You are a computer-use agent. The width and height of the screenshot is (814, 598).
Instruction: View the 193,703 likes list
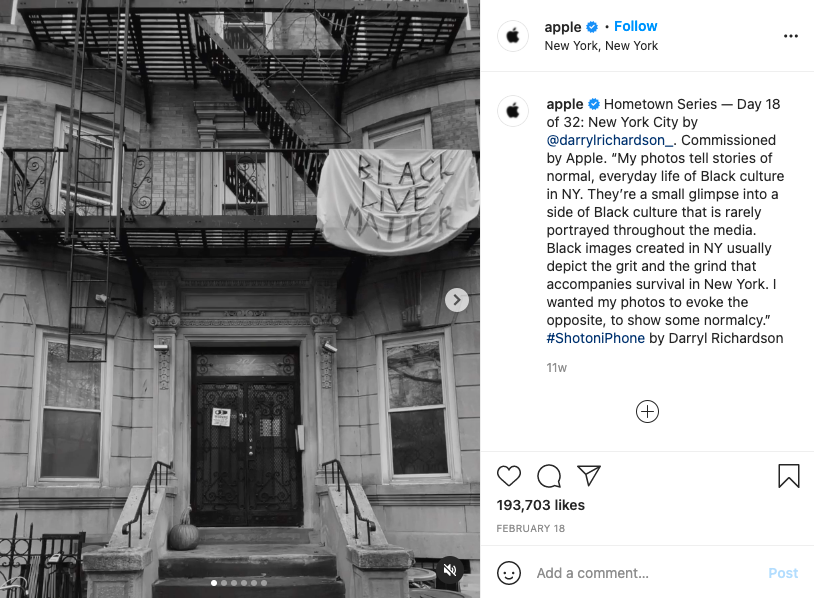tap(540, 505)
